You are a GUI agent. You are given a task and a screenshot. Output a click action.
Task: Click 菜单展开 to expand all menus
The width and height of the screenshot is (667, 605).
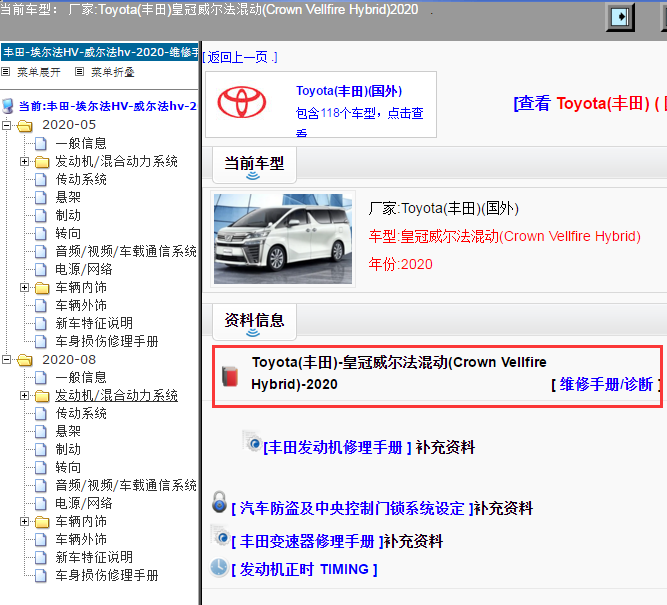pos(39,72)
